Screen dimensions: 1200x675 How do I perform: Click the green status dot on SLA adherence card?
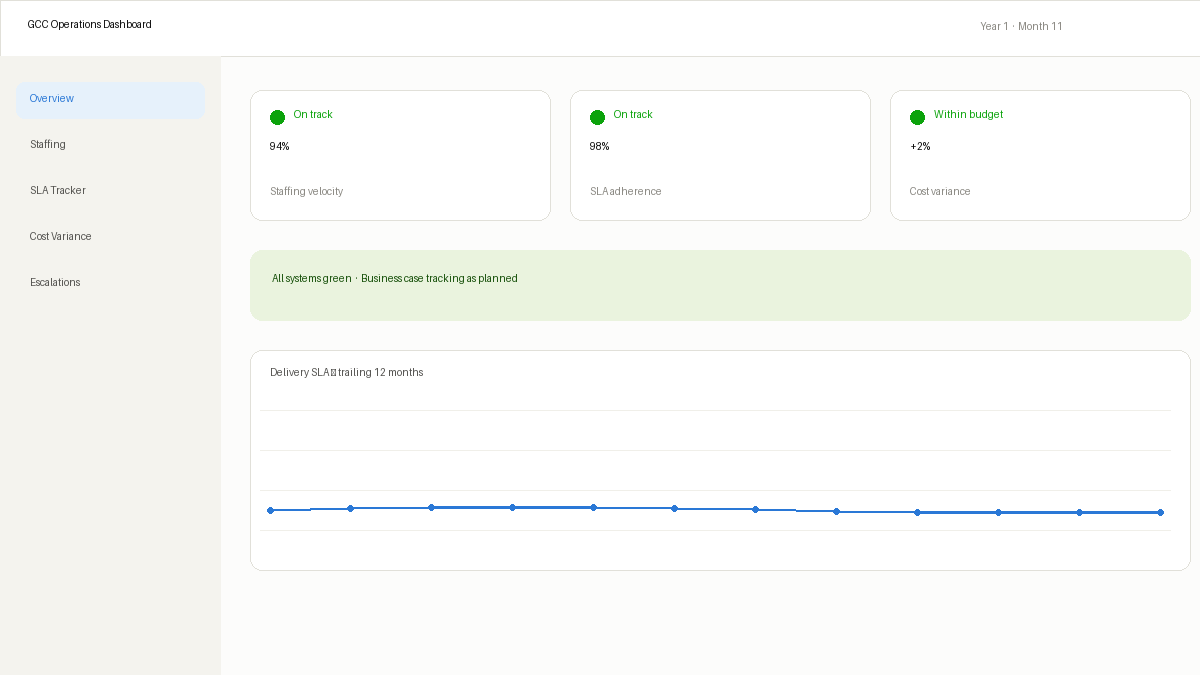598,117
